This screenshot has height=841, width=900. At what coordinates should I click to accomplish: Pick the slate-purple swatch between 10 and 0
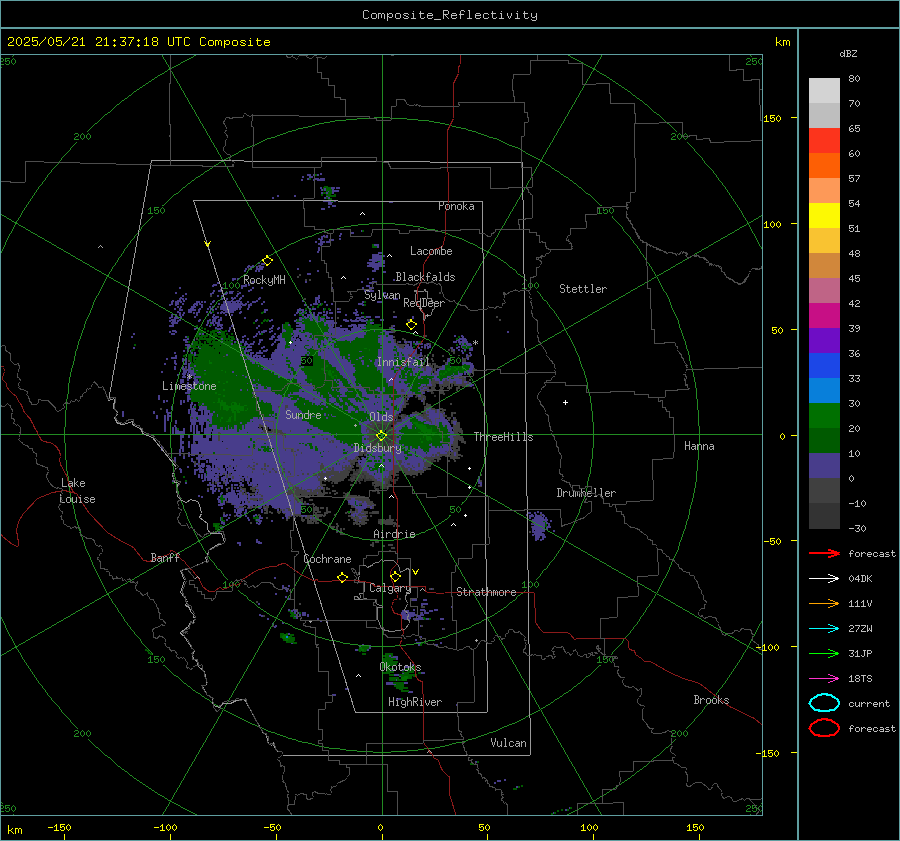tap(824, 466)
